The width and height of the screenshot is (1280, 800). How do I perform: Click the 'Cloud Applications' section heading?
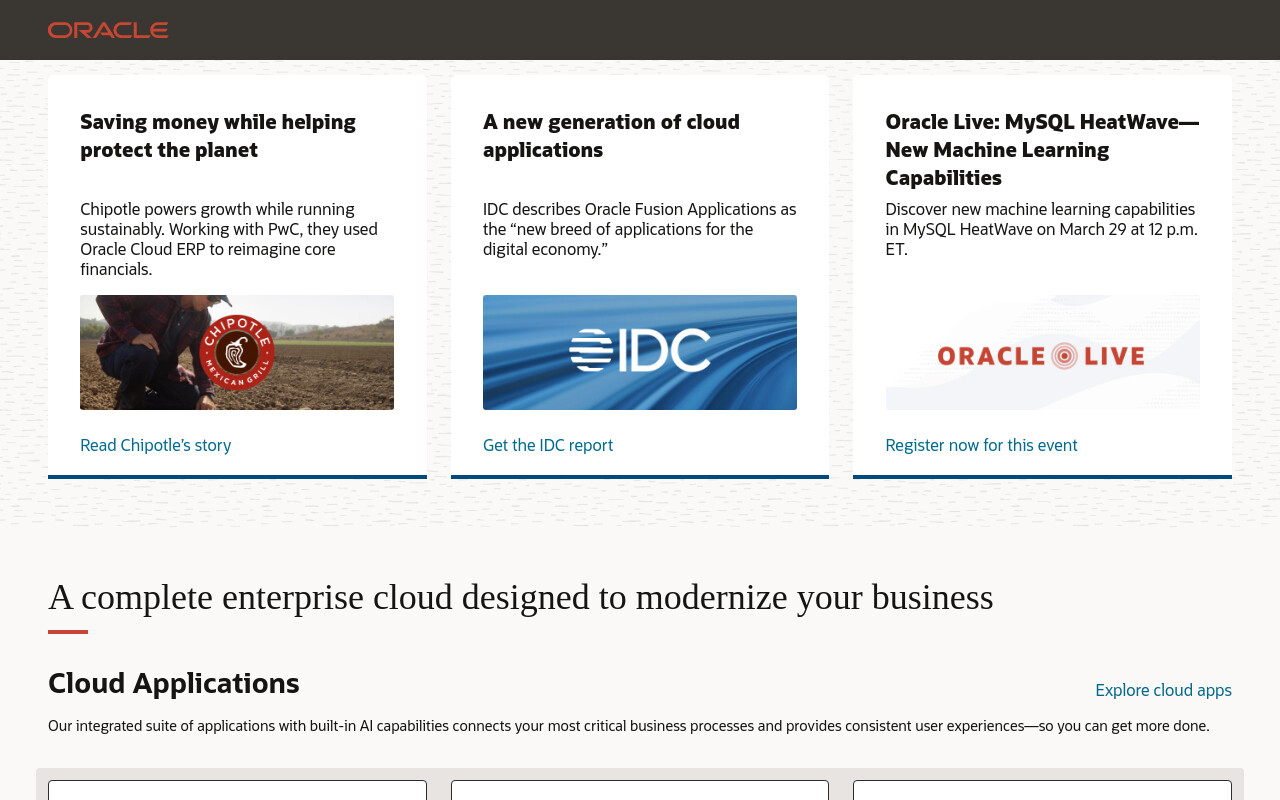[x=174, y=683]
